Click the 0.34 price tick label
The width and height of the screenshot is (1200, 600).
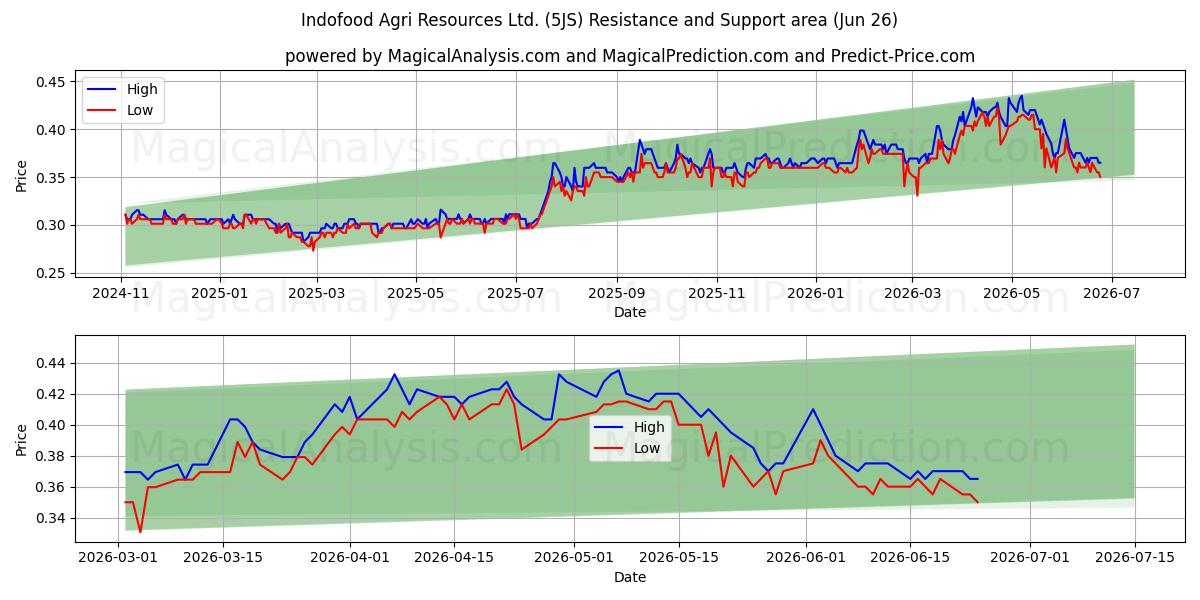[50, 519]
